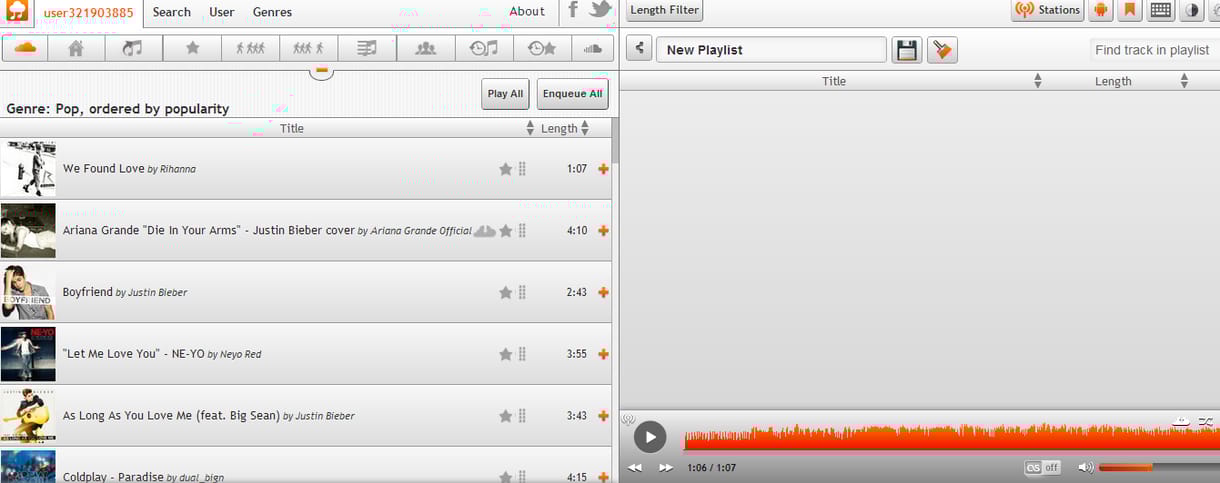
Task: Collapse the panel with the orange minus handle
Action: click(321, 71)
